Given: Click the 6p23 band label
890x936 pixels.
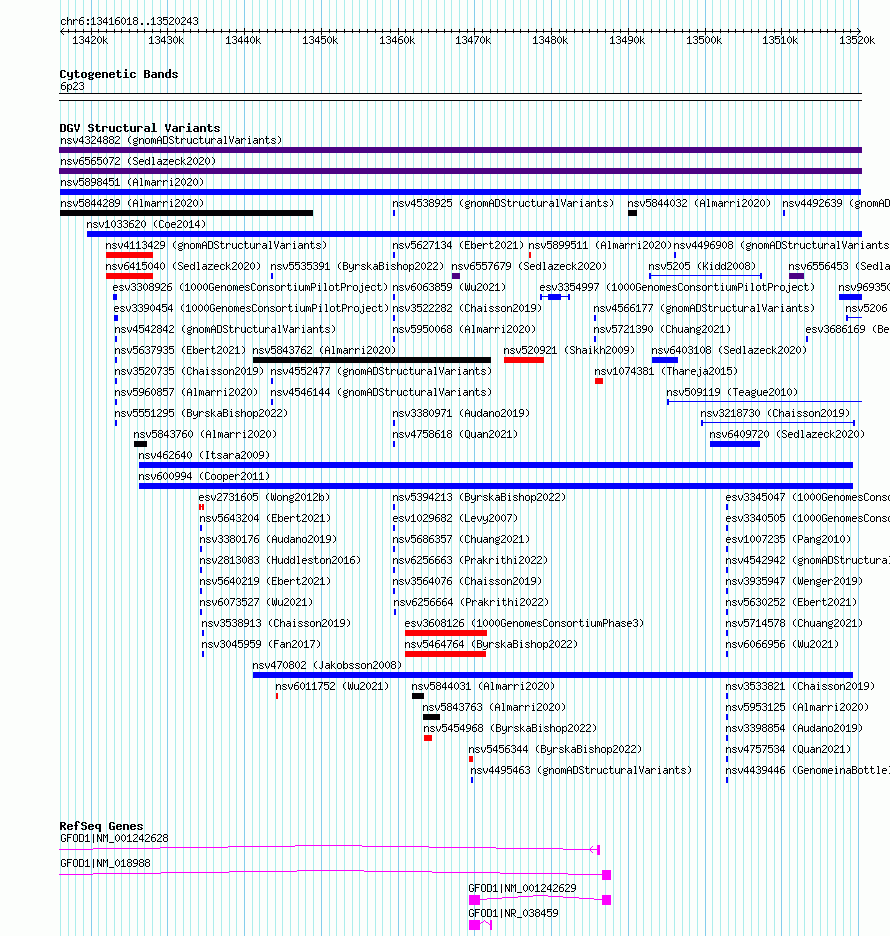Looking at the screenshot, I should (x=72, y=87).
